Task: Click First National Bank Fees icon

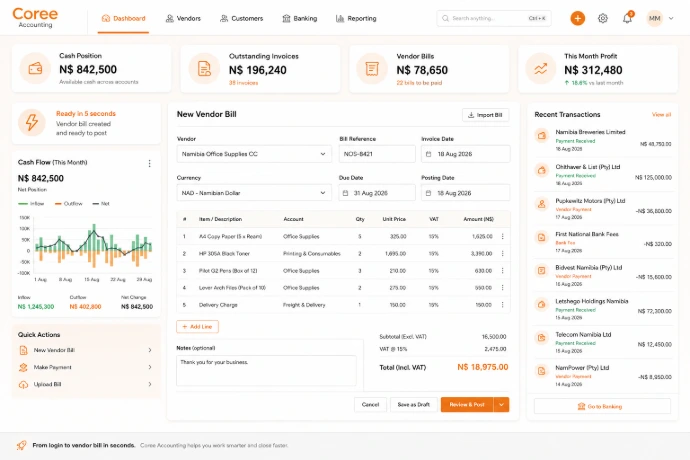Action: click(542, 238)
